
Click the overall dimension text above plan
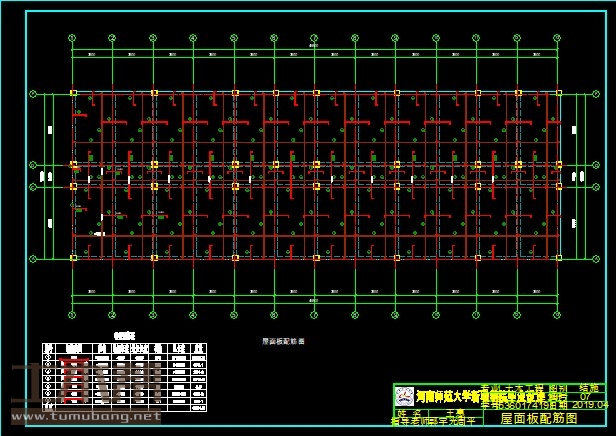[x=314, y=45]
